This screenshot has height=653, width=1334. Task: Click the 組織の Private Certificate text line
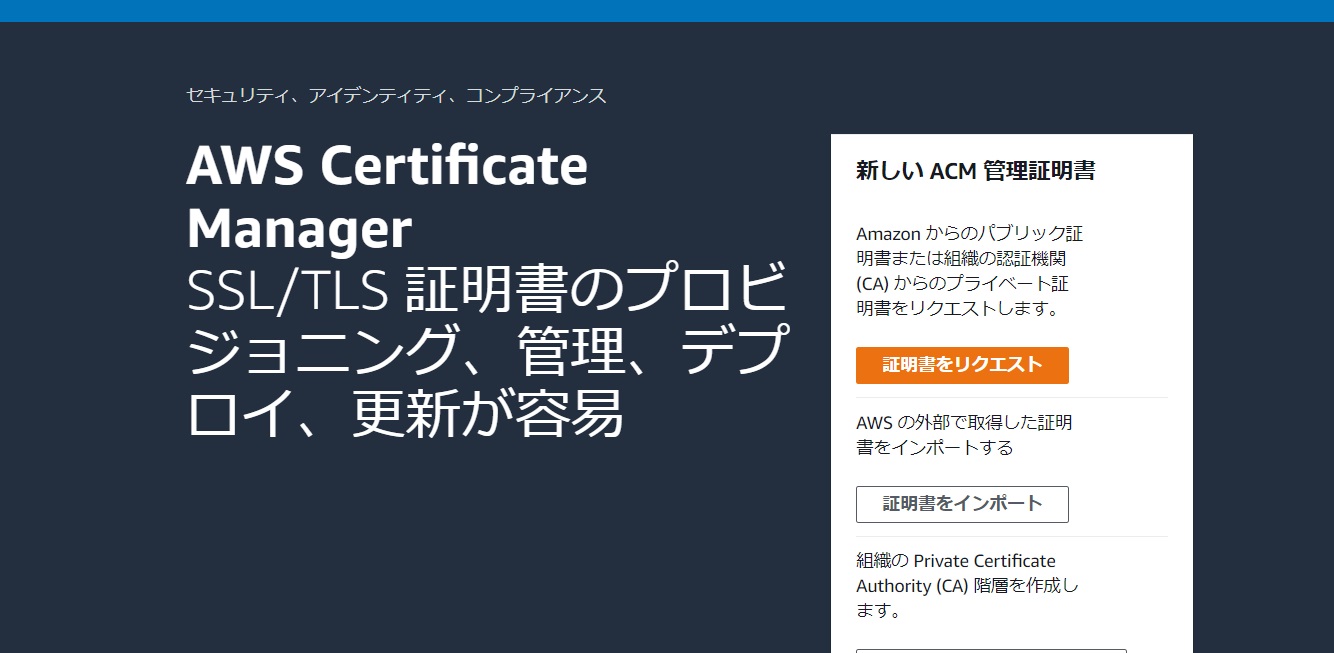[956, 561]
